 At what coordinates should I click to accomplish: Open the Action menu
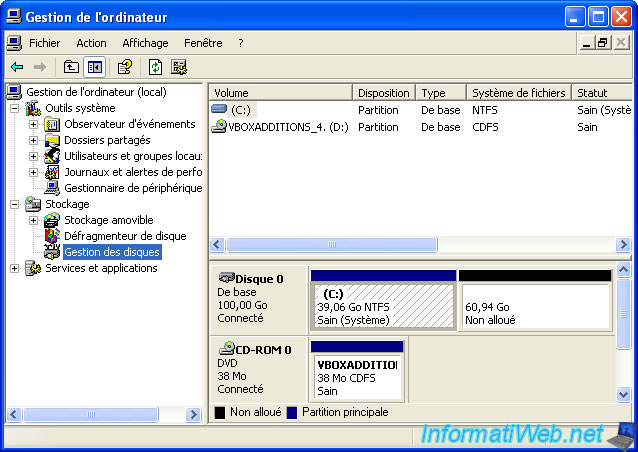click(x=91, y=43)
